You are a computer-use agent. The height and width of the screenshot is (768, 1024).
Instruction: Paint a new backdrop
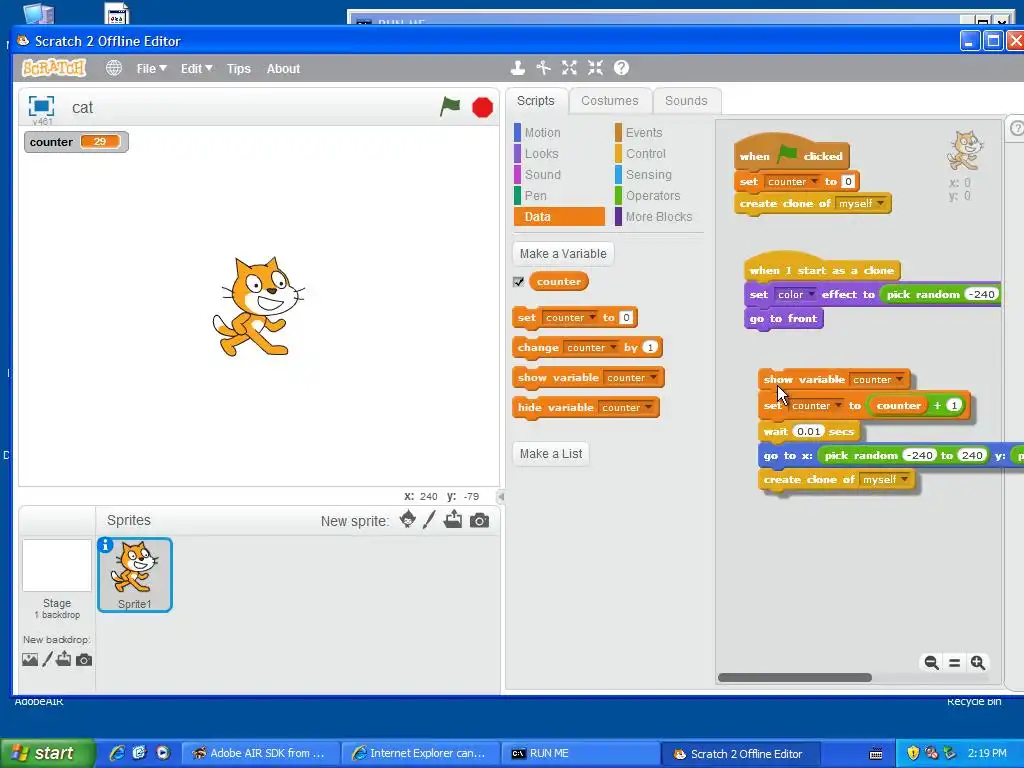click(x=48, y=660)
